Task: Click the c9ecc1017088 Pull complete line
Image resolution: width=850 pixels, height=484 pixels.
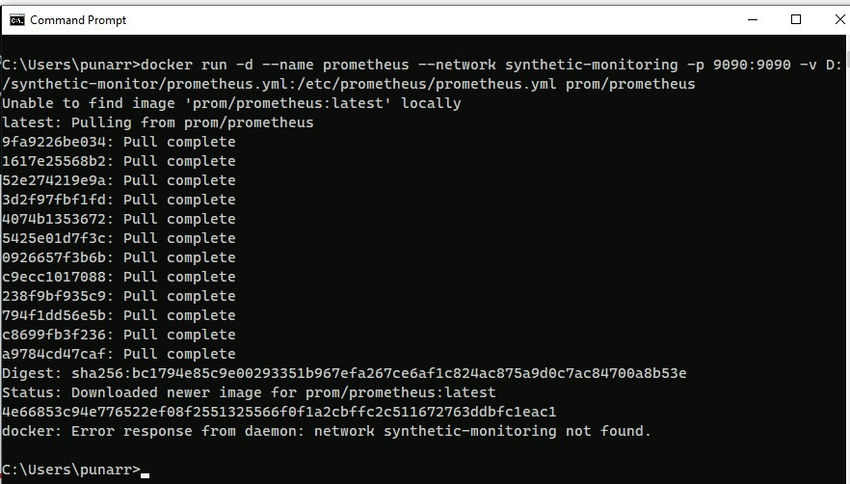Action: coord(119,277)
